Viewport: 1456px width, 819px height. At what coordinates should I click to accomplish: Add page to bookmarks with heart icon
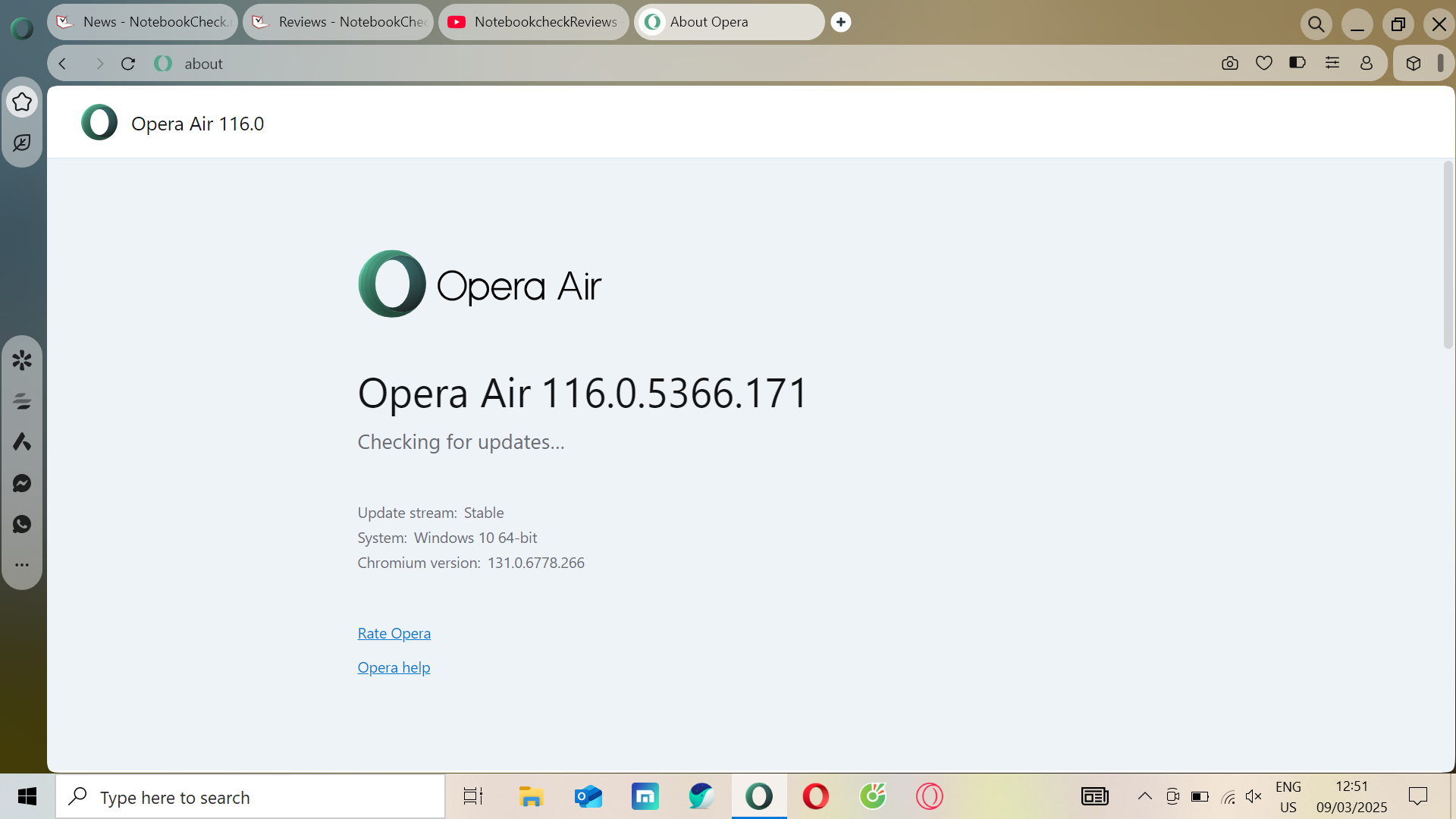[x=1264, y=64]
